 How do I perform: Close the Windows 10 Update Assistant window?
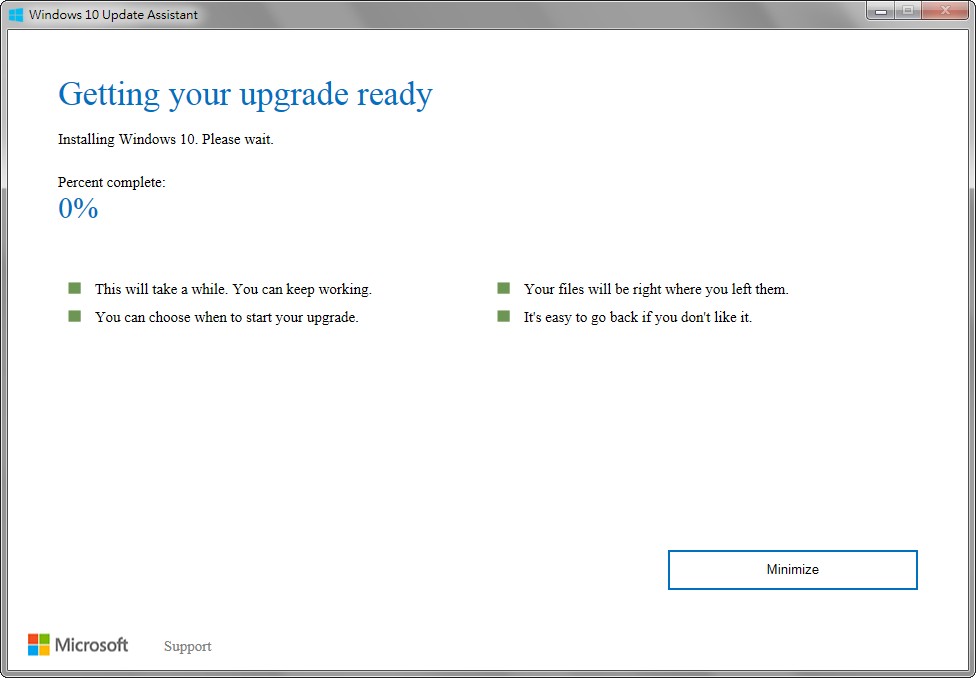click(945, 12)
